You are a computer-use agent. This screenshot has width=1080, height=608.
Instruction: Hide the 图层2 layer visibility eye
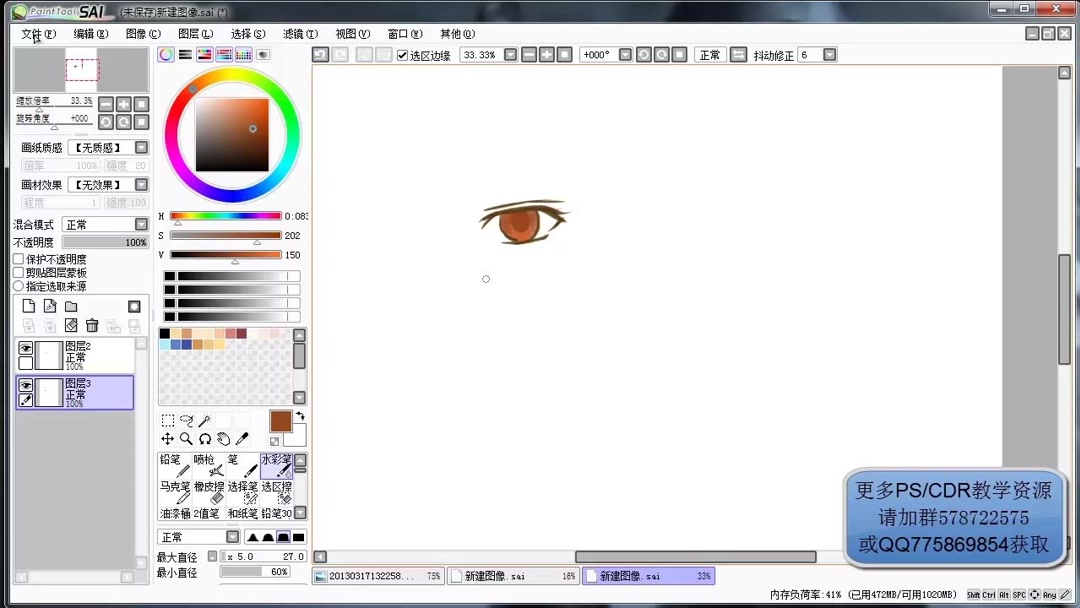25,347
